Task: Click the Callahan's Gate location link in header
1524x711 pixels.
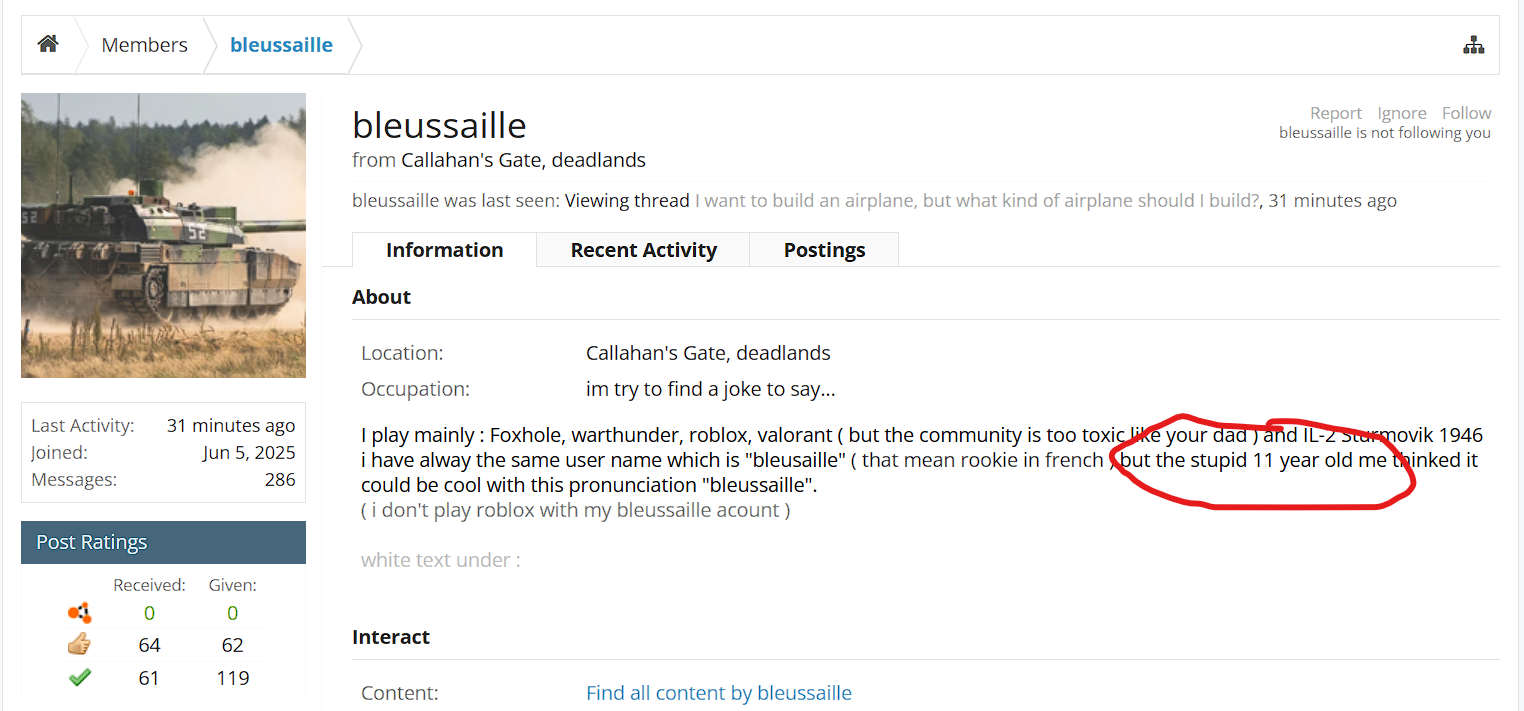Action: click(523, 160)
